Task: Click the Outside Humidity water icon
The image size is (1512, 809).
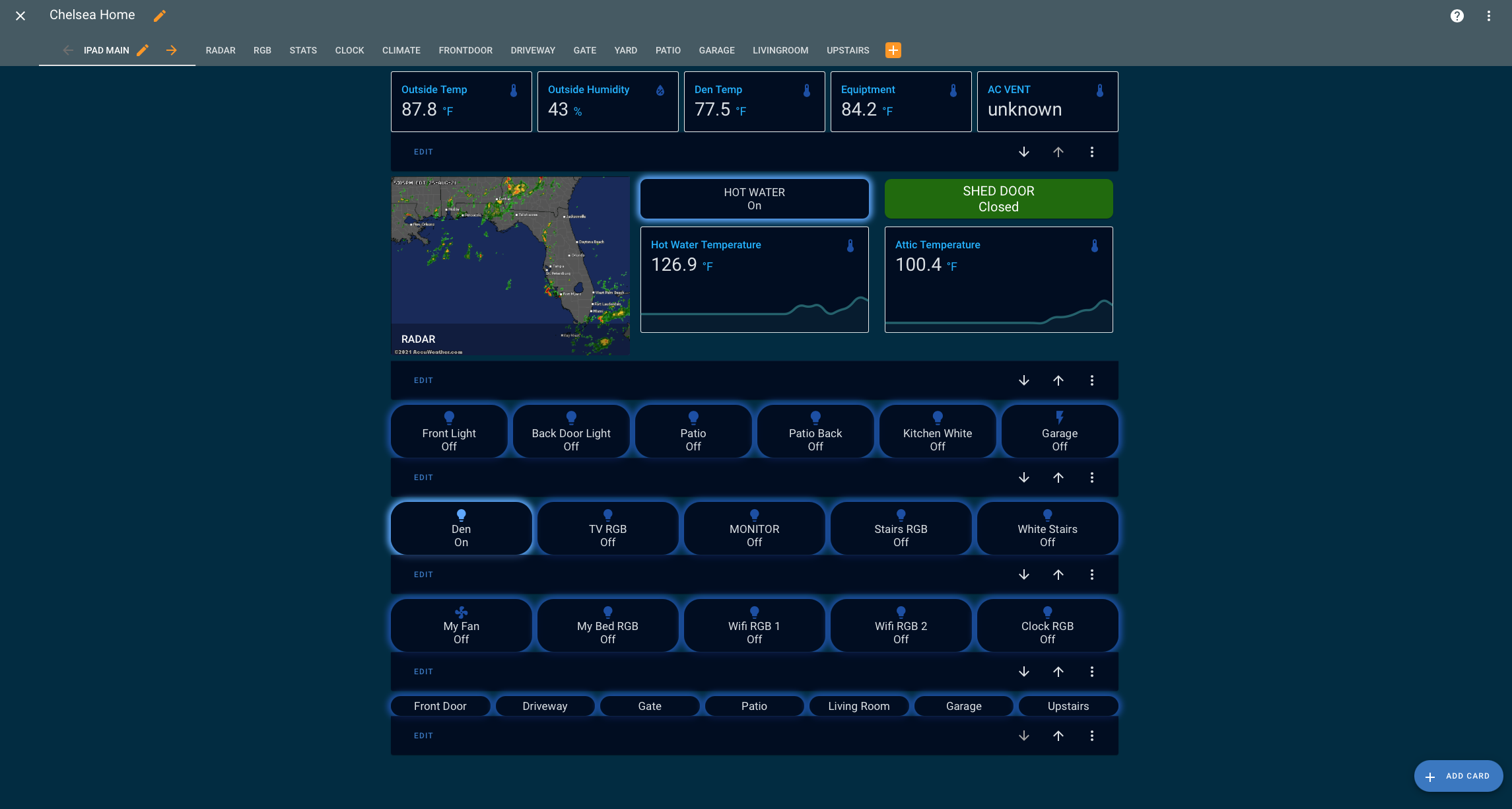Action: point(660,90)
